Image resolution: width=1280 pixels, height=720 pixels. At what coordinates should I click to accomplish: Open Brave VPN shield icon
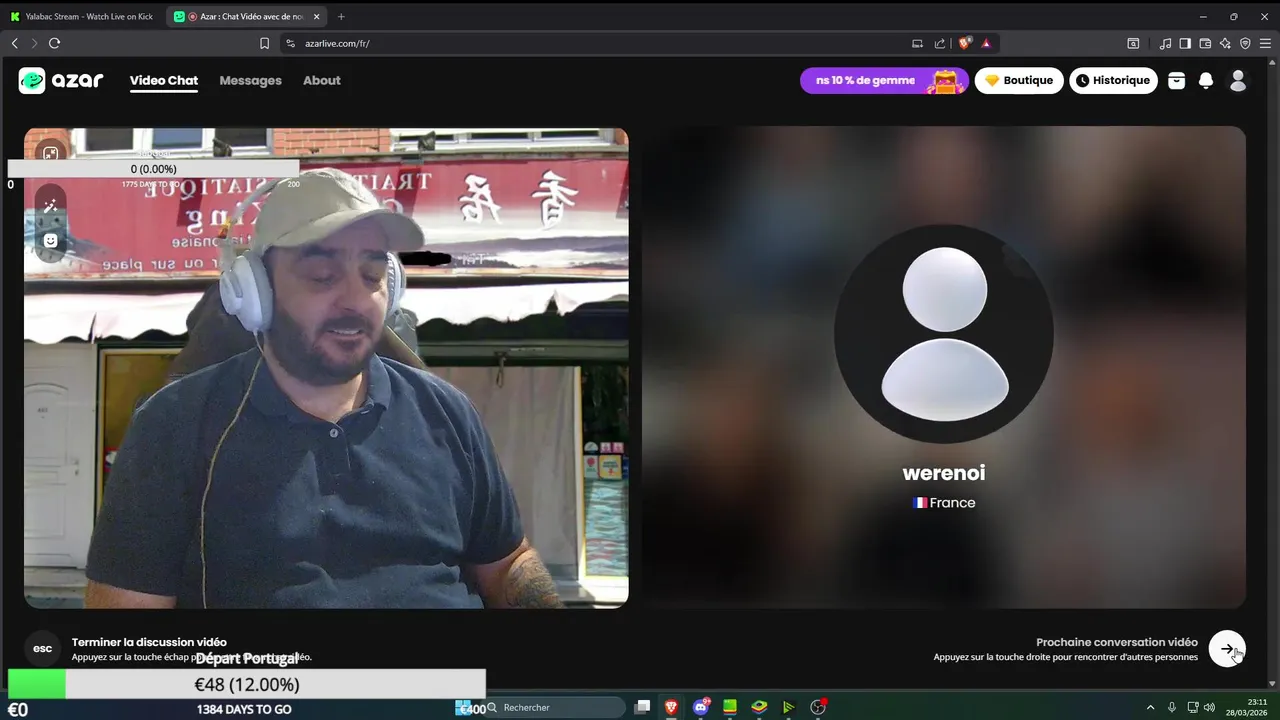point(1245,43)
